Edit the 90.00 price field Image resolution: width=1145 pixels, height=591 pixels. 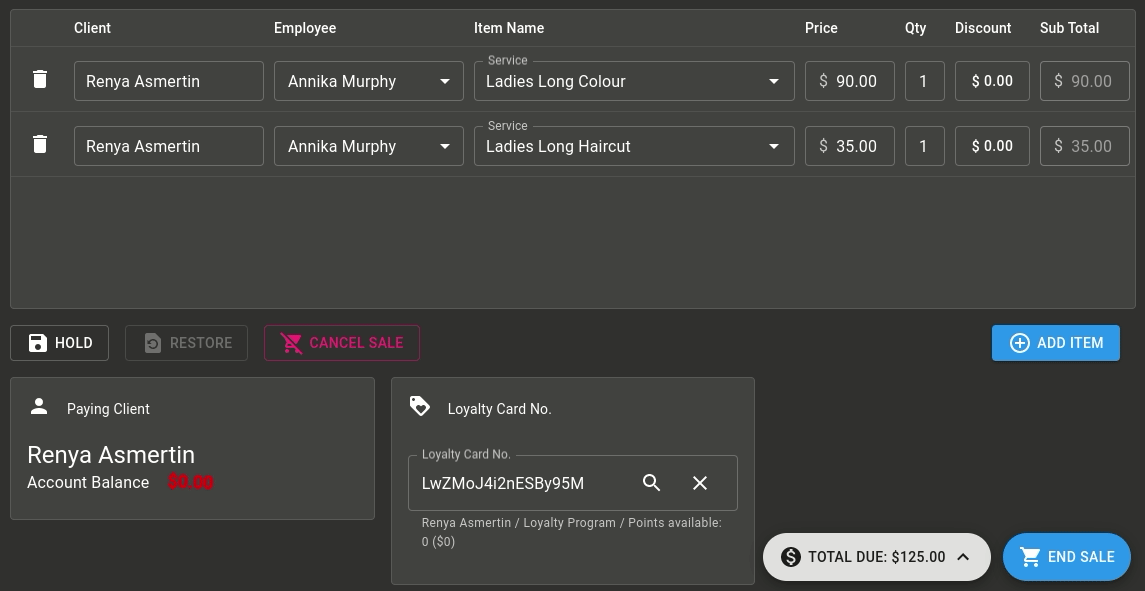(x=850, y=81)
